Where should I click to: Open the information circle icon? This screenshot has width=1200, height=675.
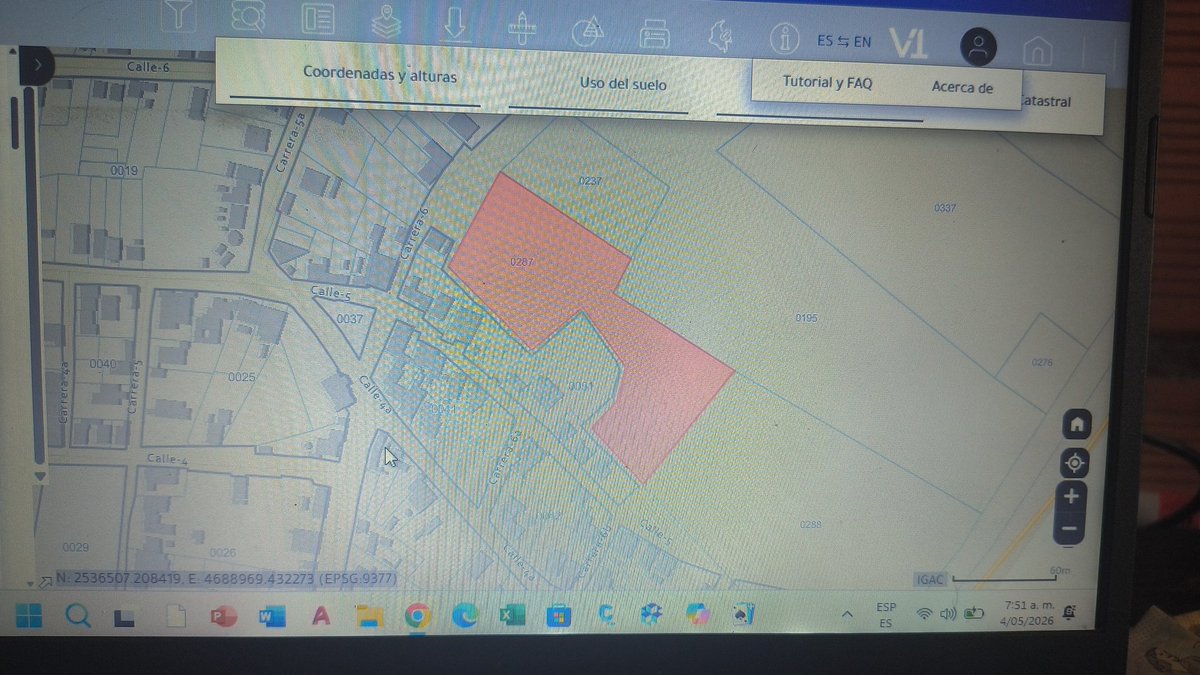(x=785, y=39)
